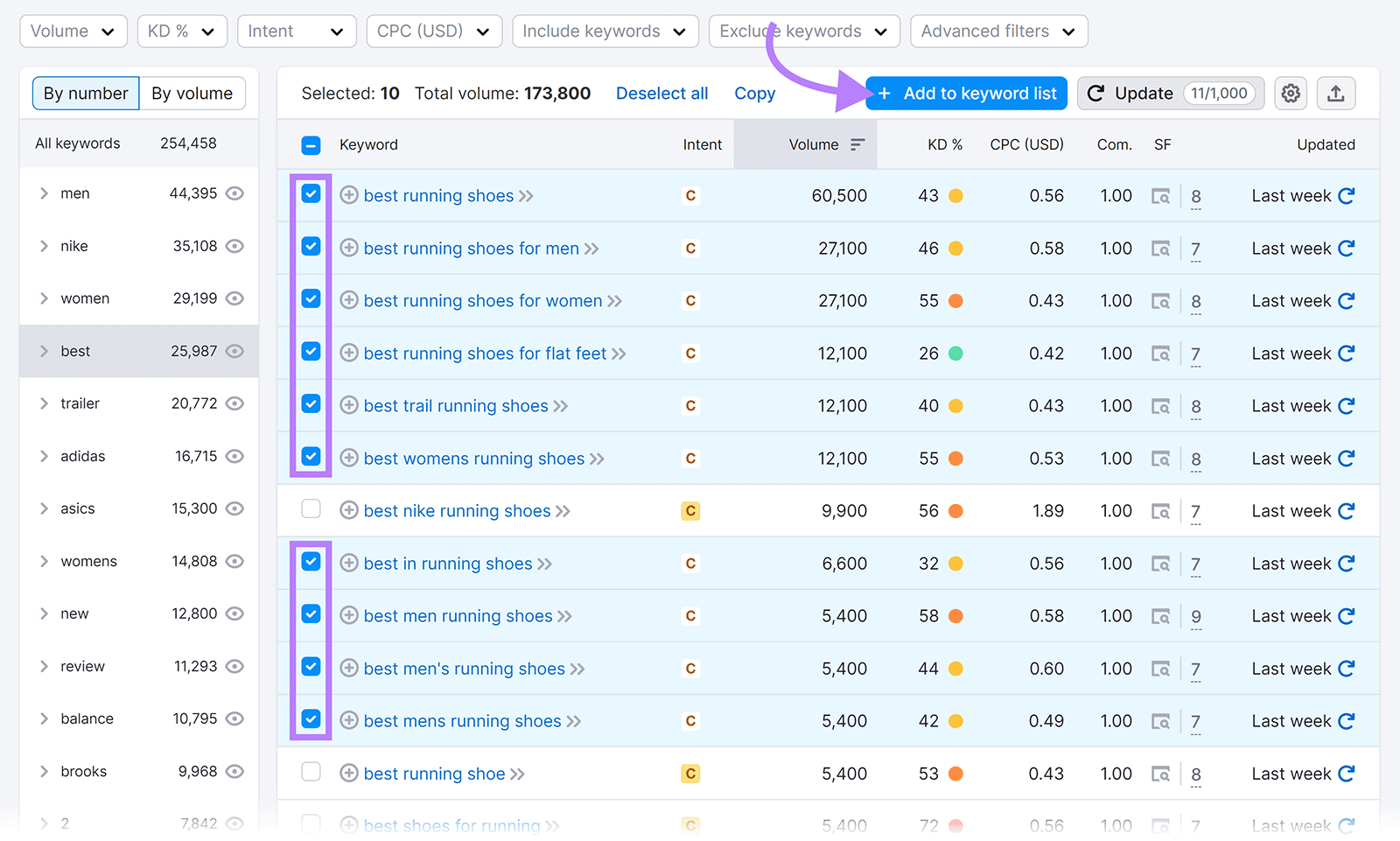Refresh metrics for best running shoes for women
The image size is (1400, 841).
[x=1347, y=301]
